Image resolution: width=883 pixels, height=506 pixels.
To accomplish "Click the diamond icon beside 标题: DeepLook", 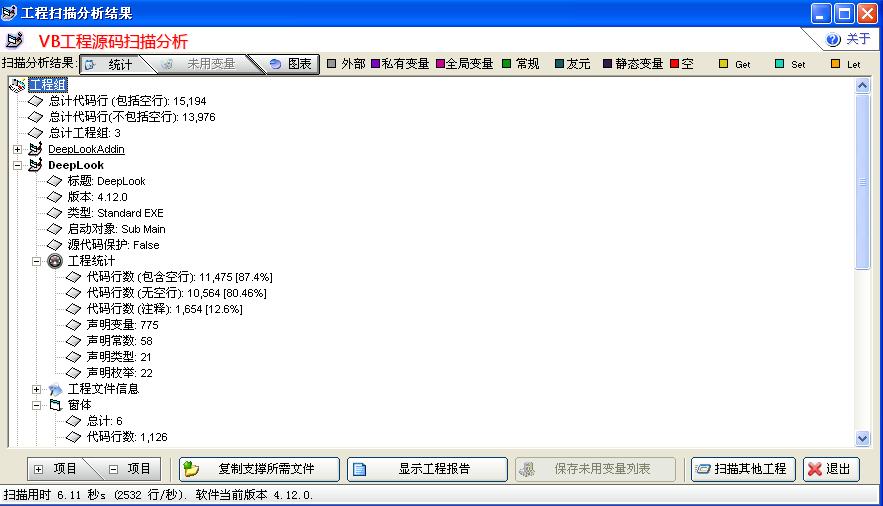I will point(55,181).
